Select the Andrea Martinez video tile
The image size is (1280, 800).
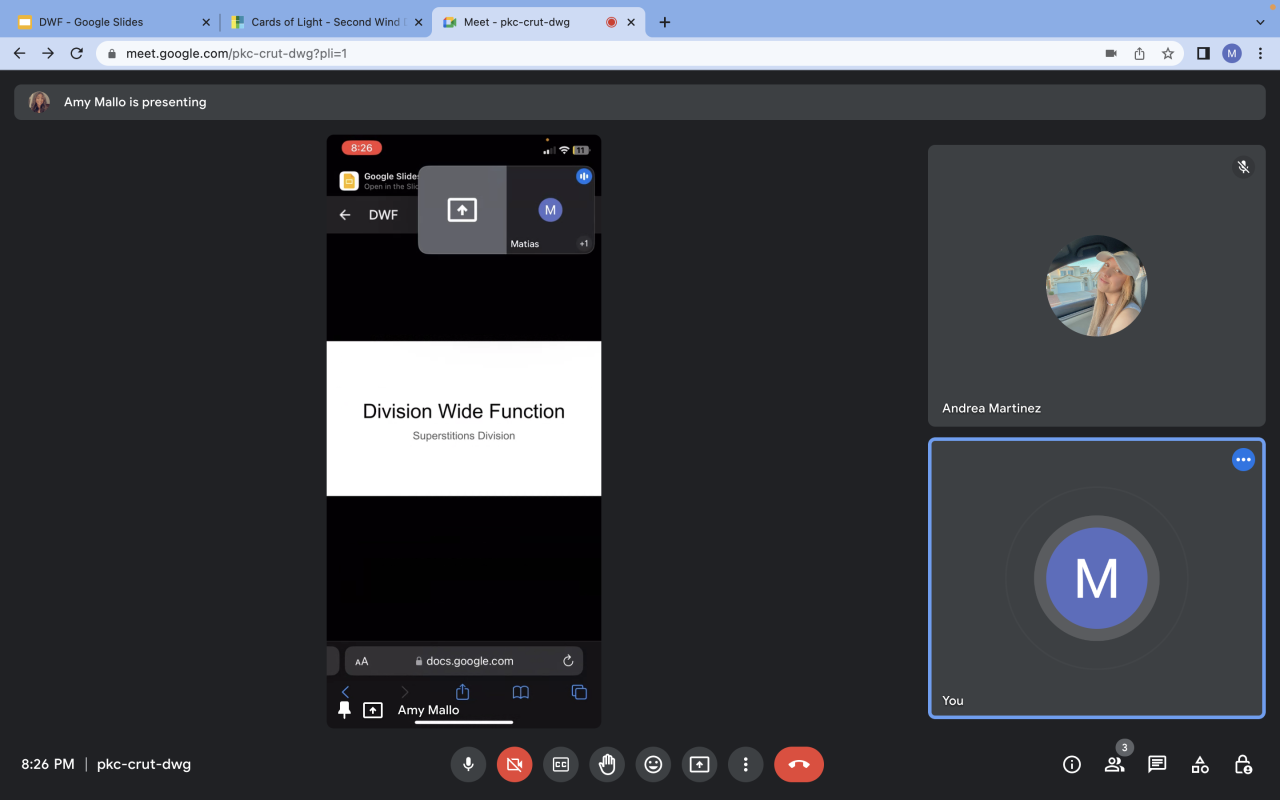coord(1096,286)
